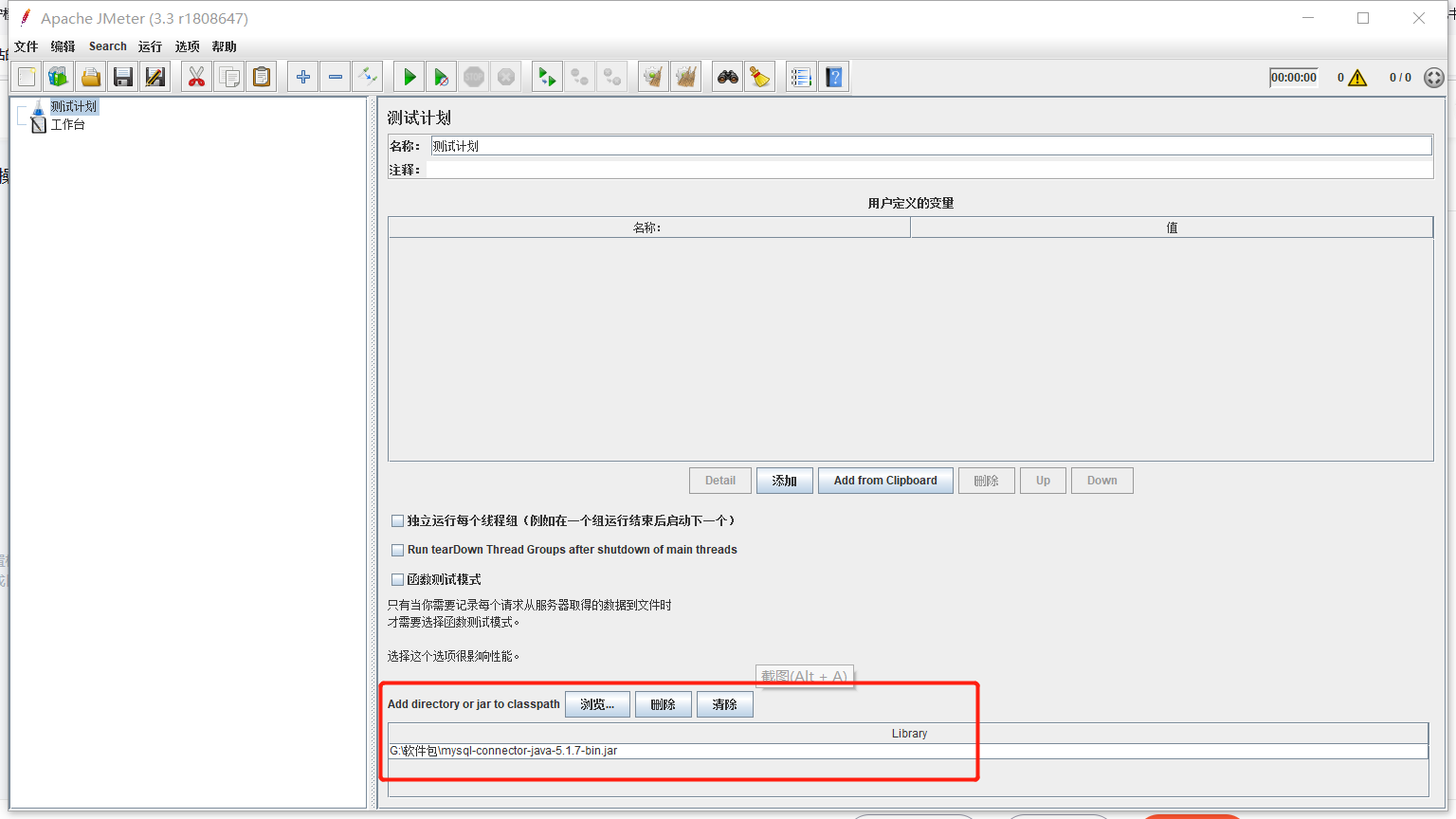This screenshot has width=1456, height=819.
Task: Click the Open file folder icon
Action: (91, 77)
